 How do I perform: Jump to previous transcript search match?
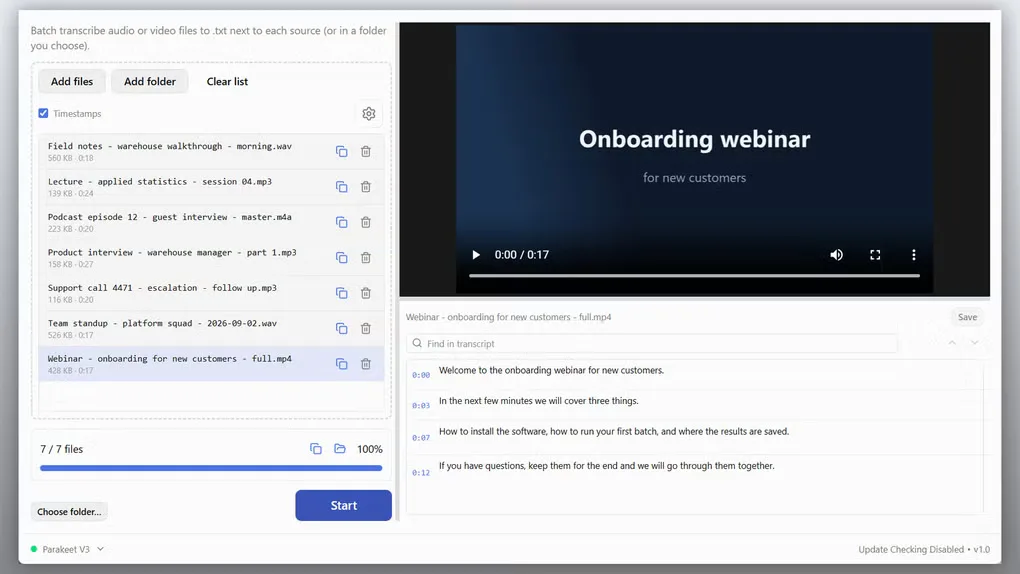(952, 343)
